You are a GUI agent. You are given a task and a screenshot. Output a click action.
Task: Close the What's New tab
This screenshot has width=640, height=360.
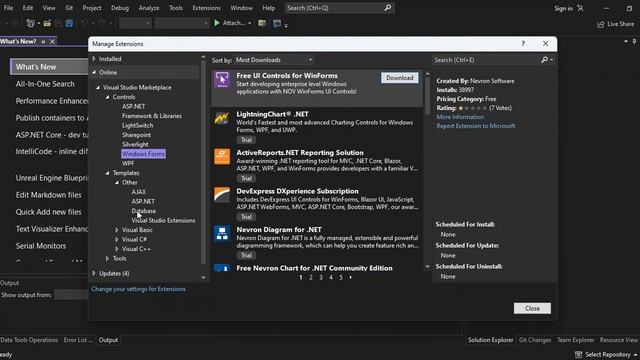click(x=52, y=42)
